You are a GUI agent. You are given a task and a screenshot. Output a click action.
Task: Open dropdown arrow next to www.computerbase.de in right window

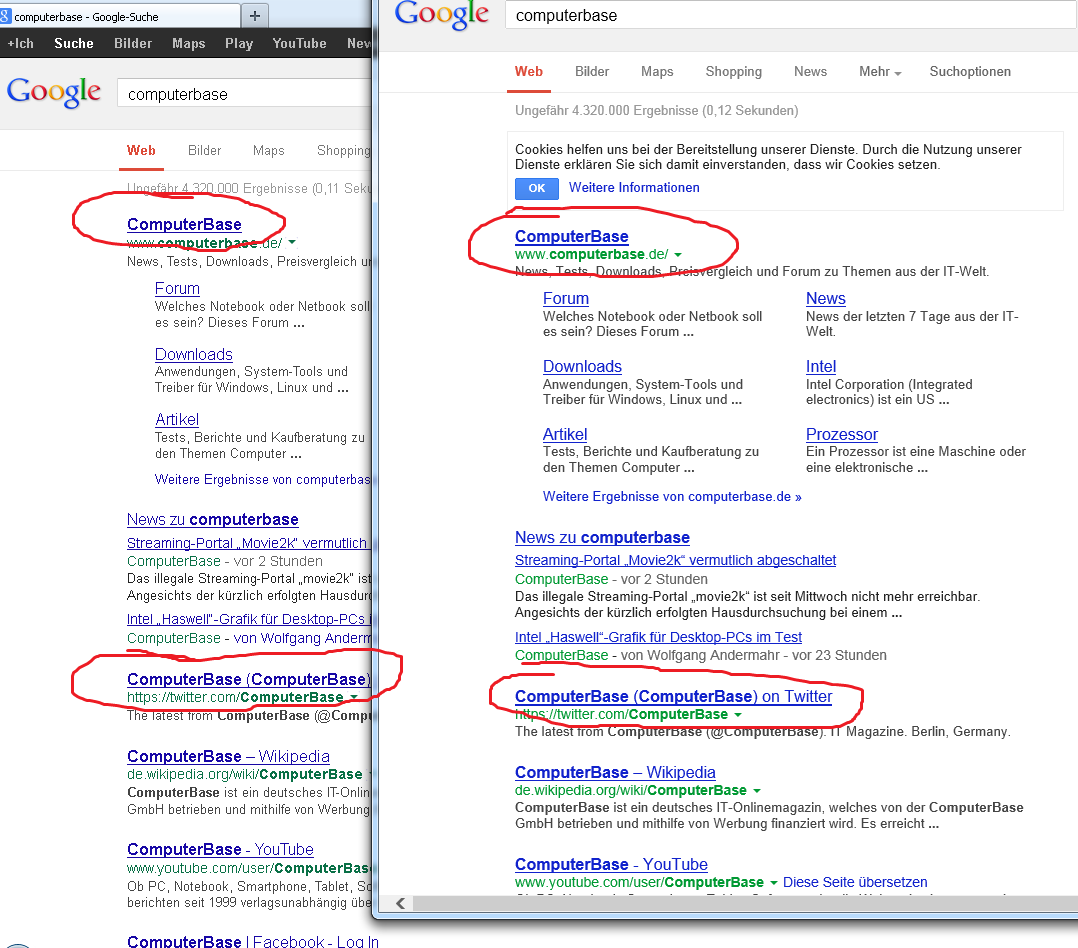point(678,254)
